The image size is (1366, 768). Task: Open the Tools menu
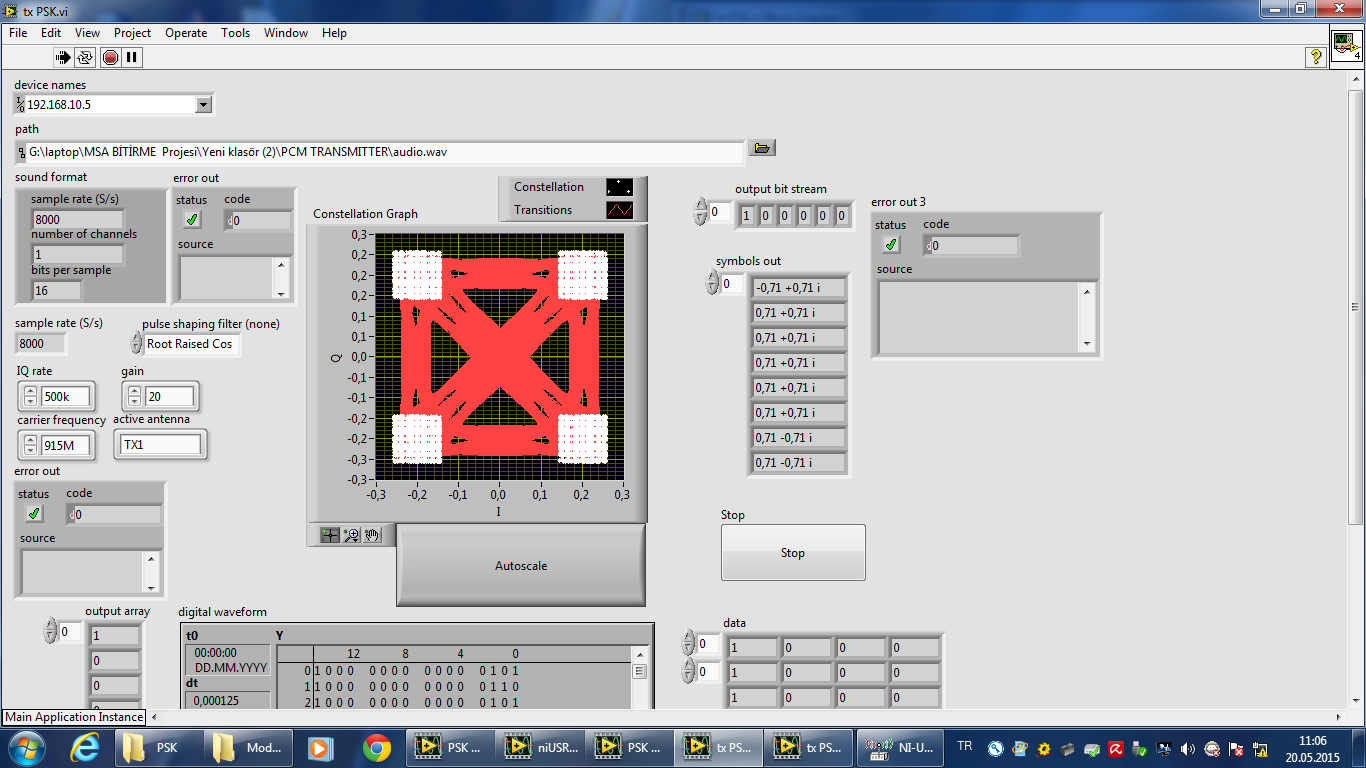click(x=236, y=33)
